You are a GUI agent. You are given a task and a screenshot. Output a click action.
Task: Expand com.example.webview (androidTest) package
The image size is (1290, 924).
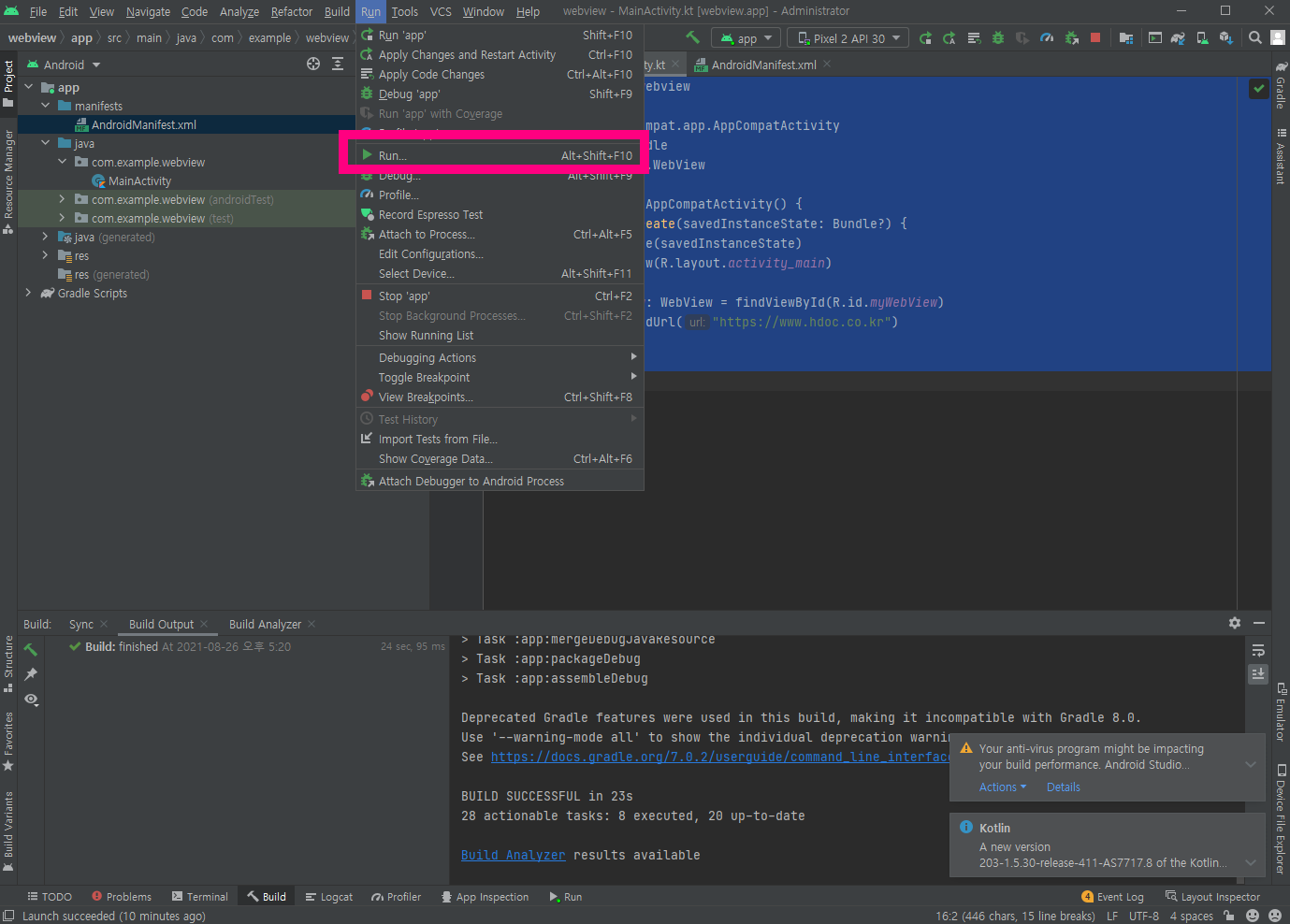pos(62,199)
